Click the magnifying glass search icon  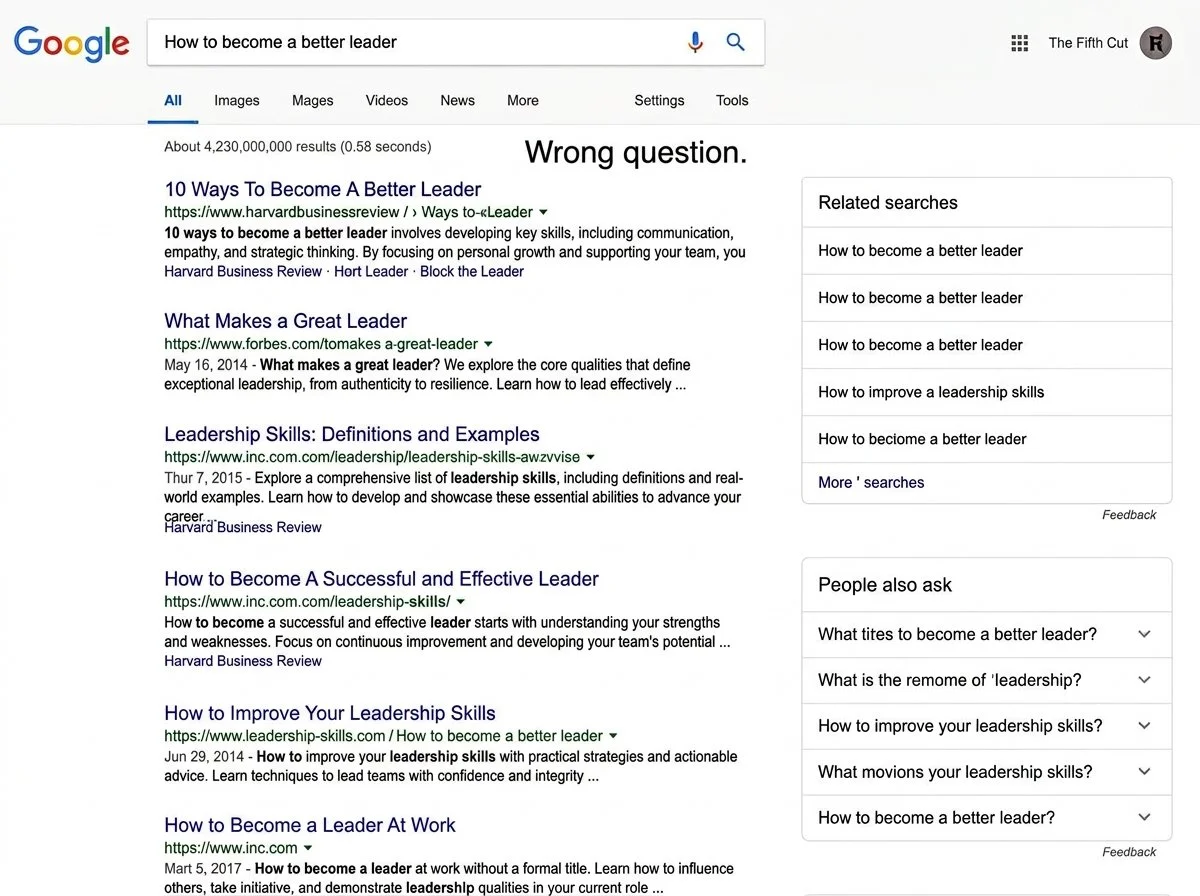[x=736, y=42]
